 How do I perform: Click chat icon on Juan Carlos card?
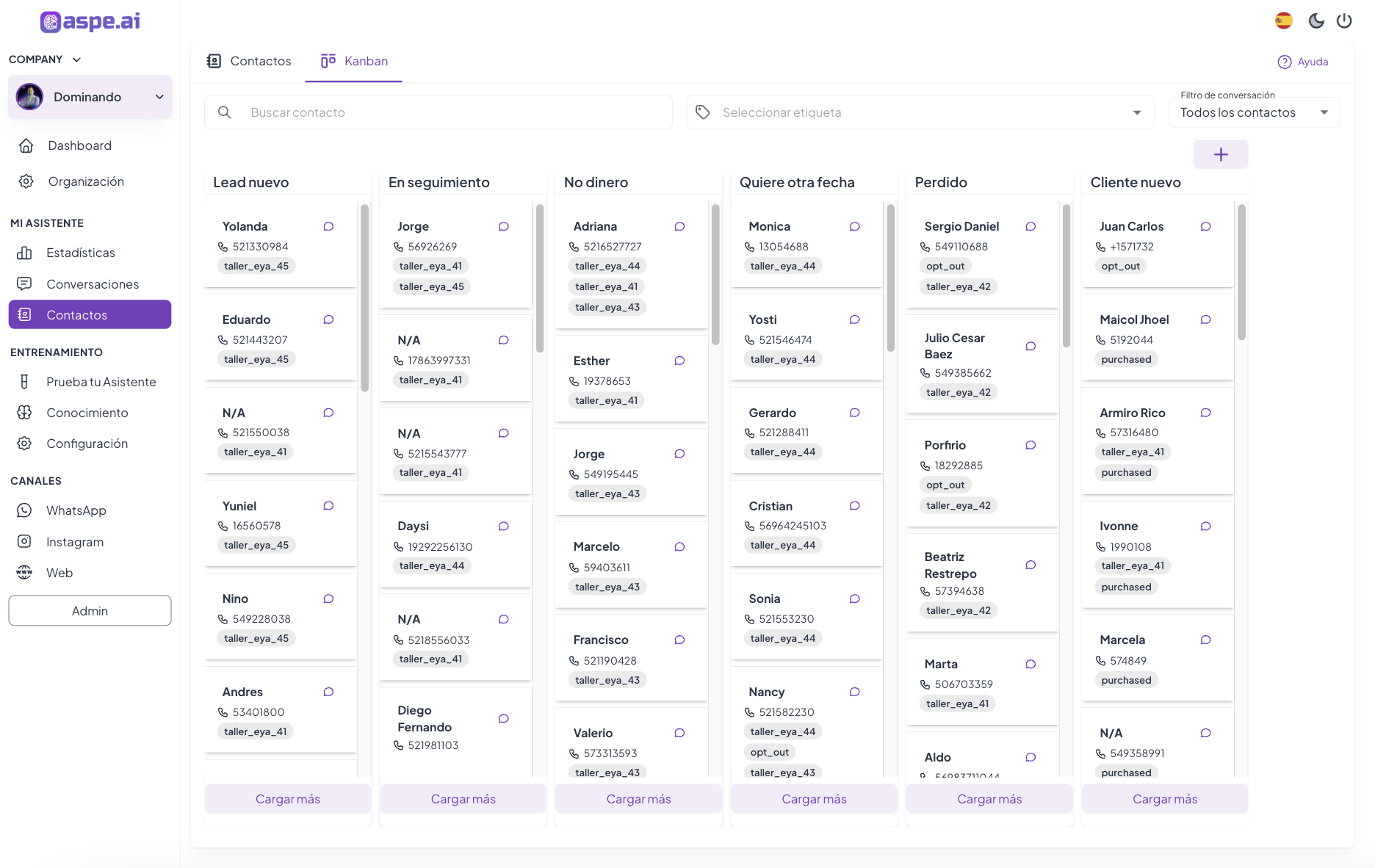tap(1205, 226)
